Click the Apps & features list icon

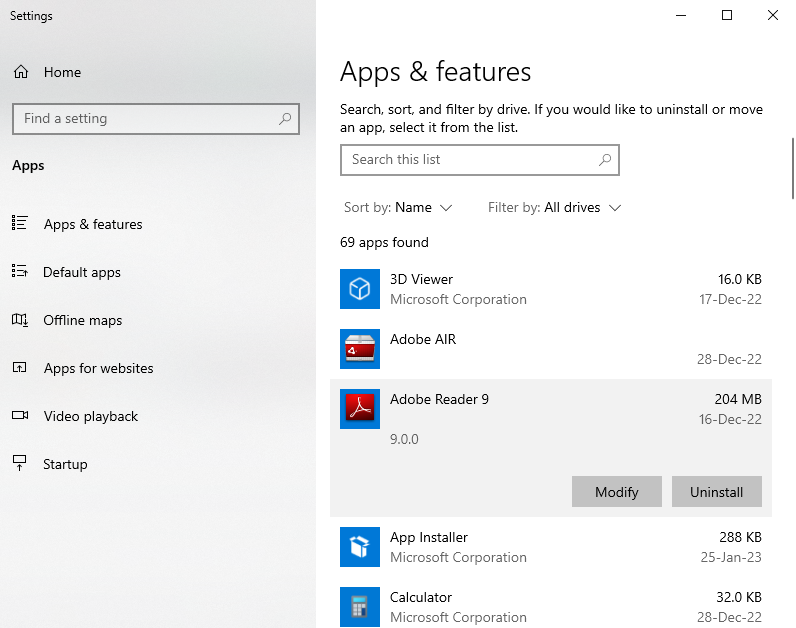click(20, 223)
